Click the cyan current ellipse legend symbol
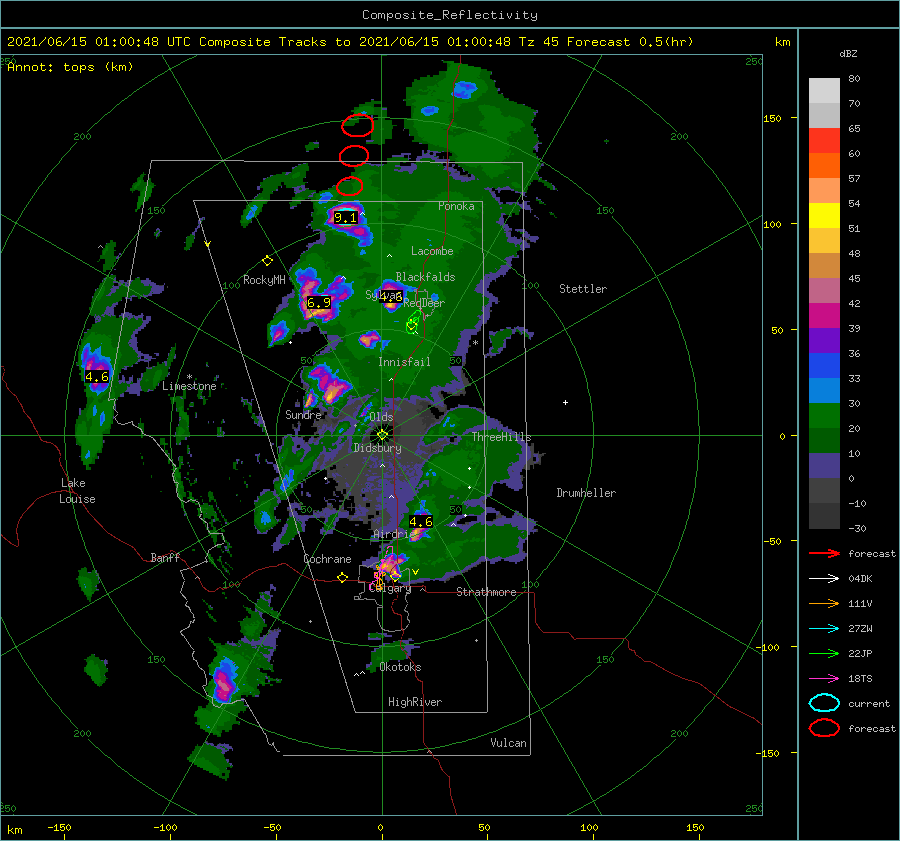Screen dimensions: 900x841 coord(824,703)
